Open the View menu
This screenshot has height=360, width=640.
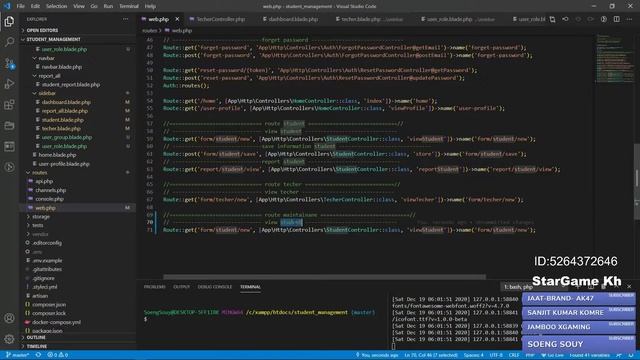pyautogui.click(x=79, y=6)
